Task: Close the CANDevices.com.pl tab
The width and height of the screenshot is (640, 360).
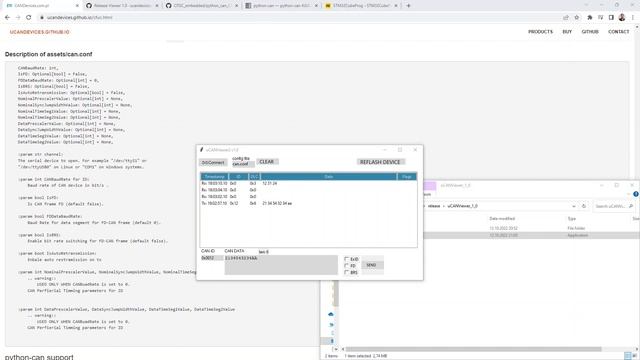Action: point(77,6)
